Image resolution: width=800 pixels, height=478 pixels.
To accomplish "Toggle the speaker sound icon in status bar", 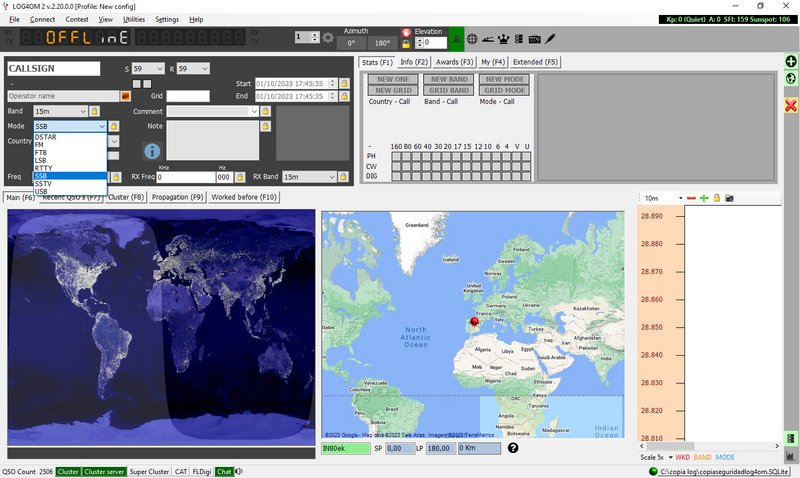I will click(238, 472).
